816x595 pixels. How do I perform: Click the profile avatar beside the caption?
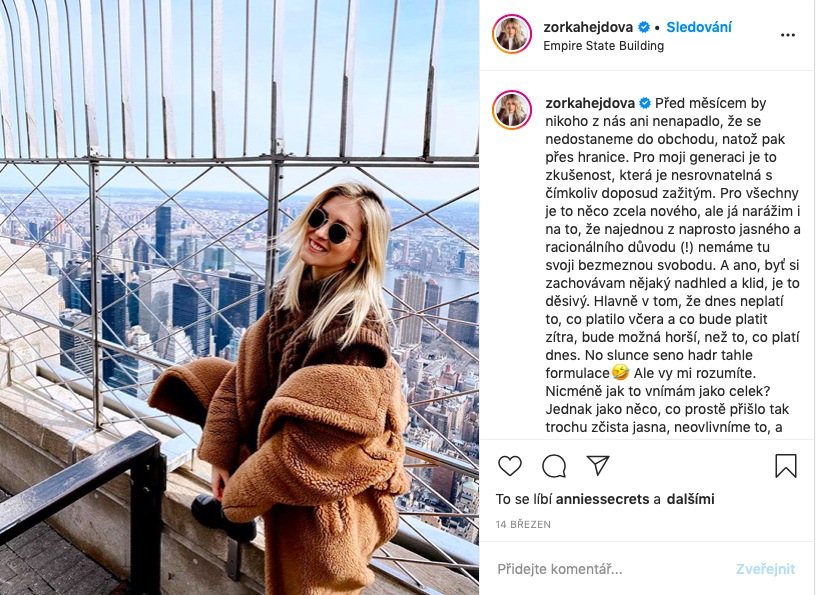pyautogui.click(x=512, y=110)
